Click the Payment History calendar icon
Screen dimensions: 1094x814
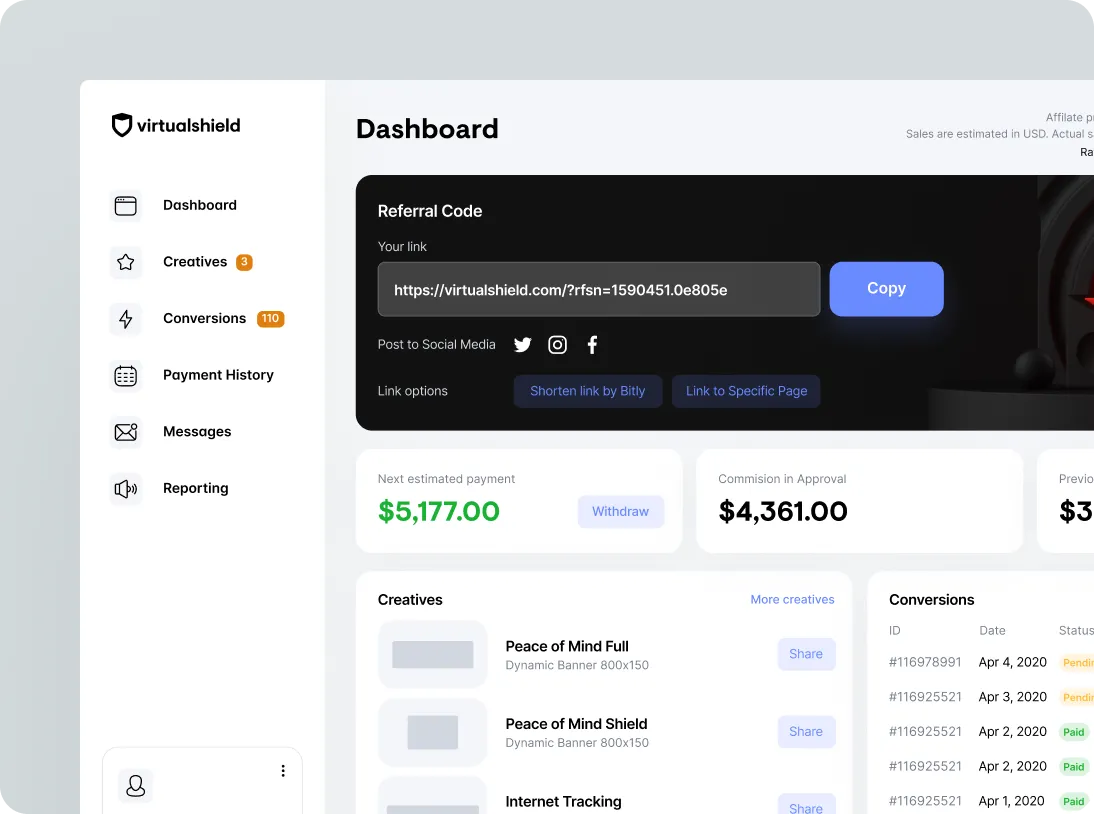coord(125,375)
